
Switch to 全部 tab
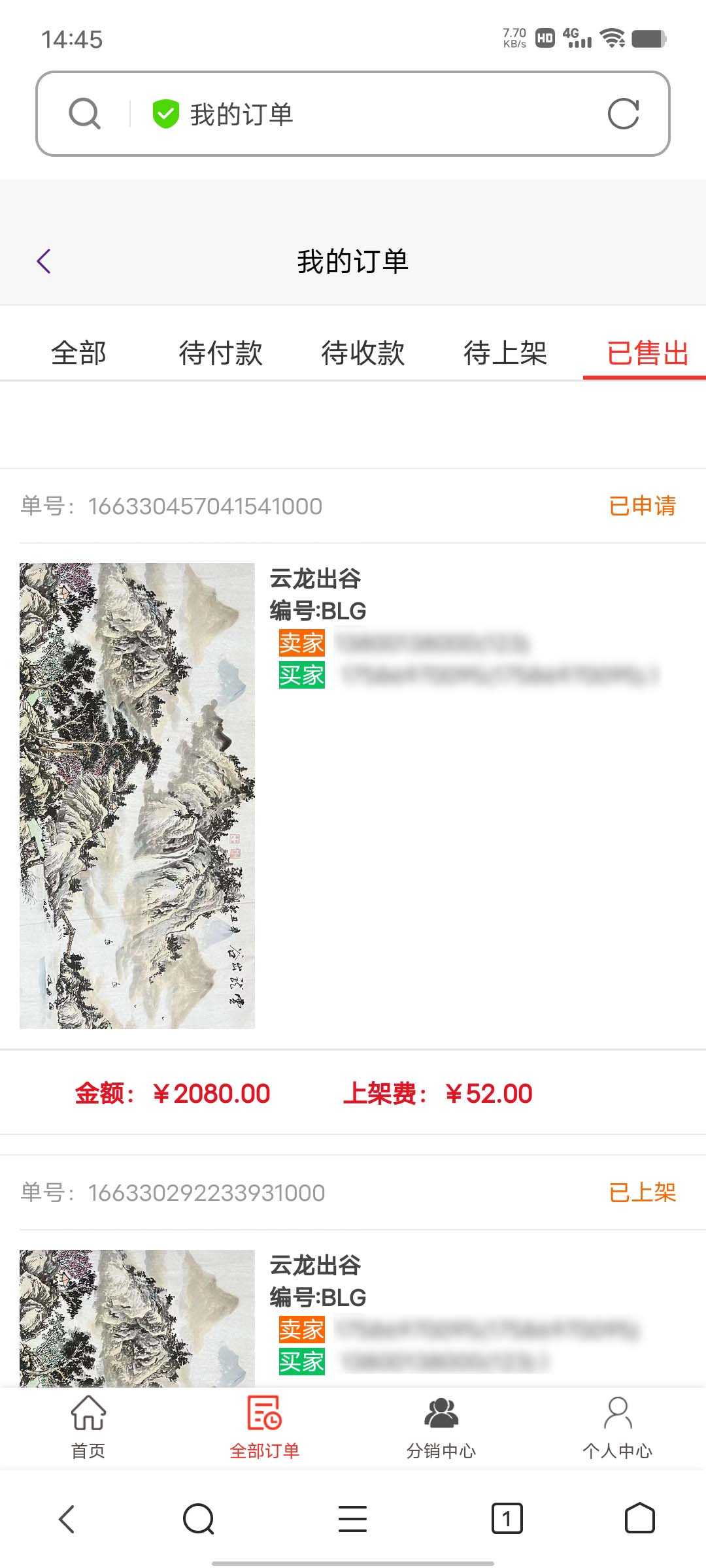click(x=78, y=353)
